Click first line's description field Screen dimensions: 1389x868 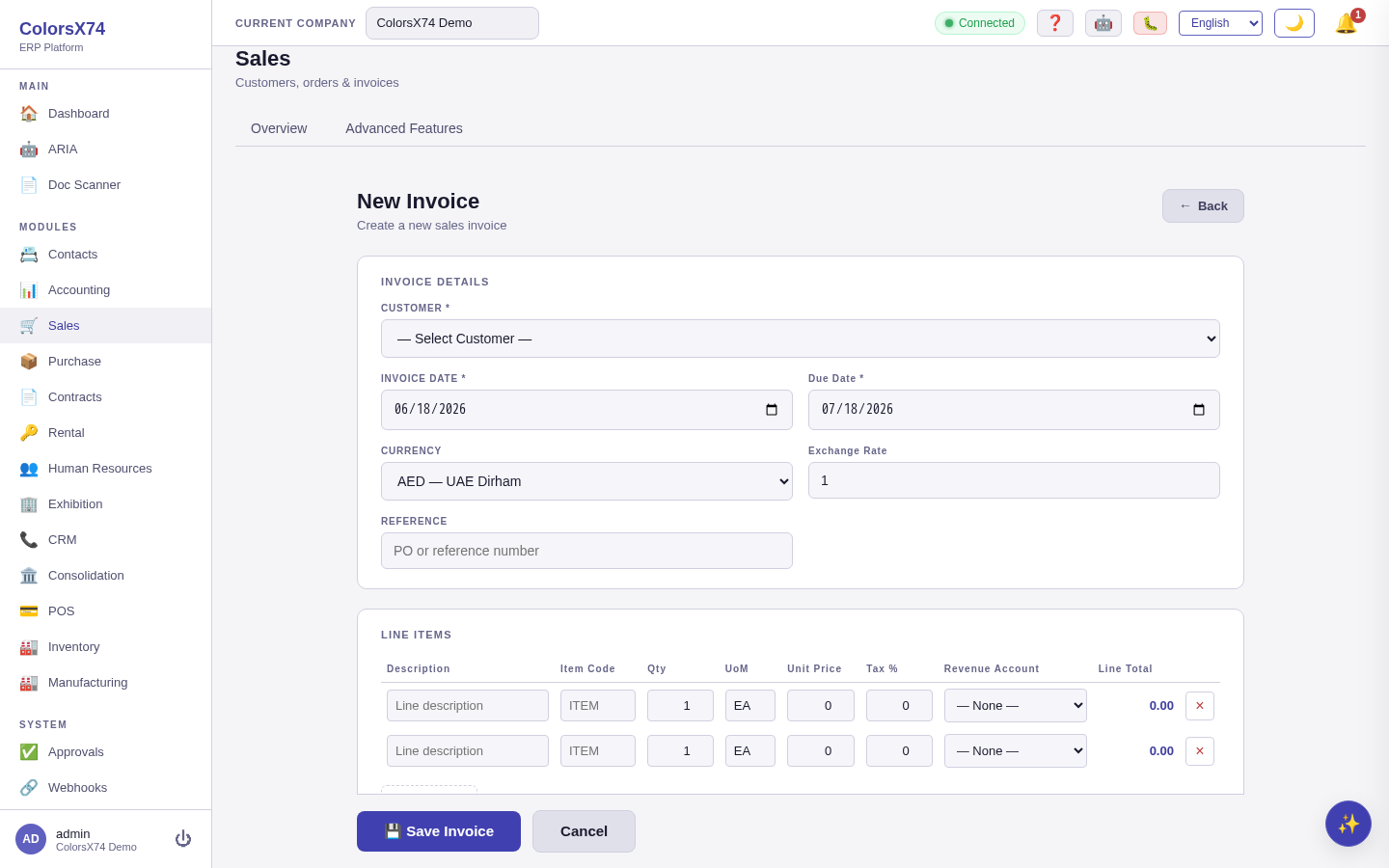pos(468,706)
